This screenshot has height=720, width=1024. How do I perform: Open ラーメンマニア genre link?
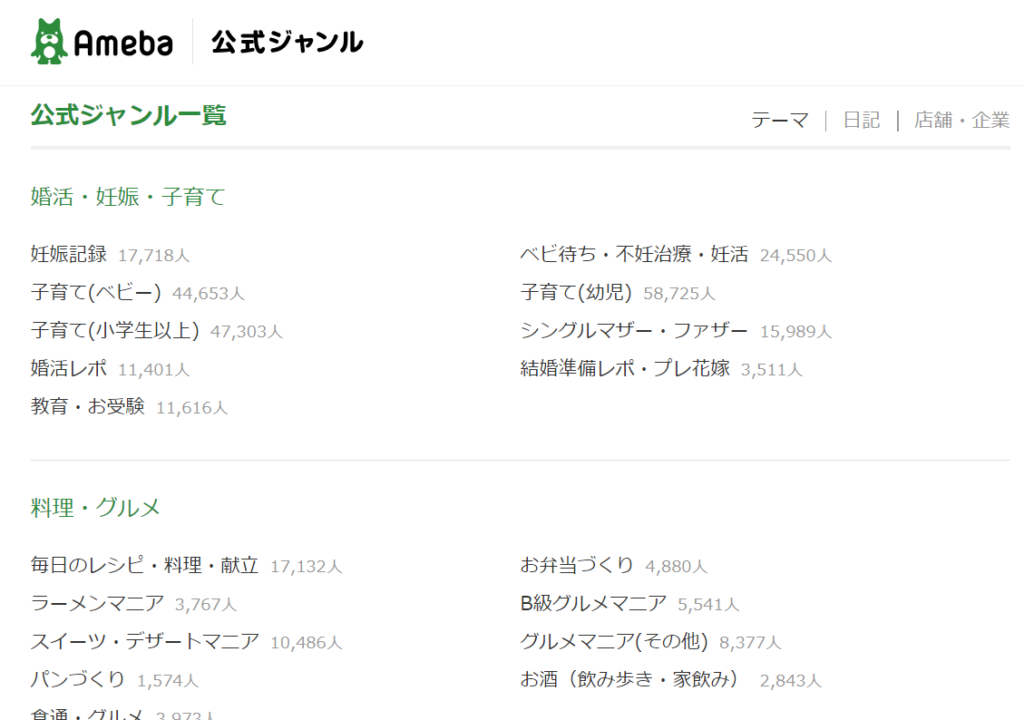(97, 603)
